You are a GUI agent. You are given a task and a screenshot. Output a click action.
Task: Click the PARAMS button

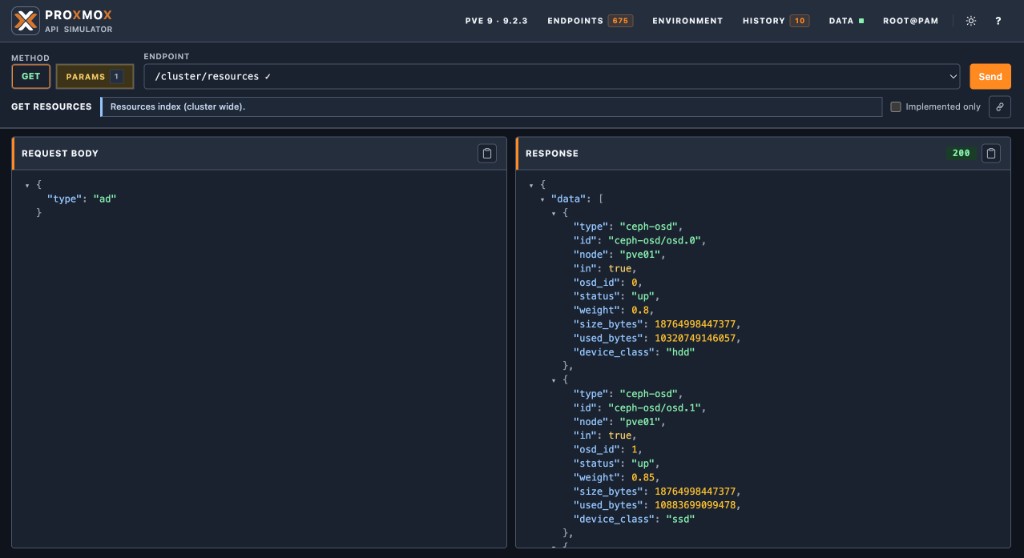point(95,76)
